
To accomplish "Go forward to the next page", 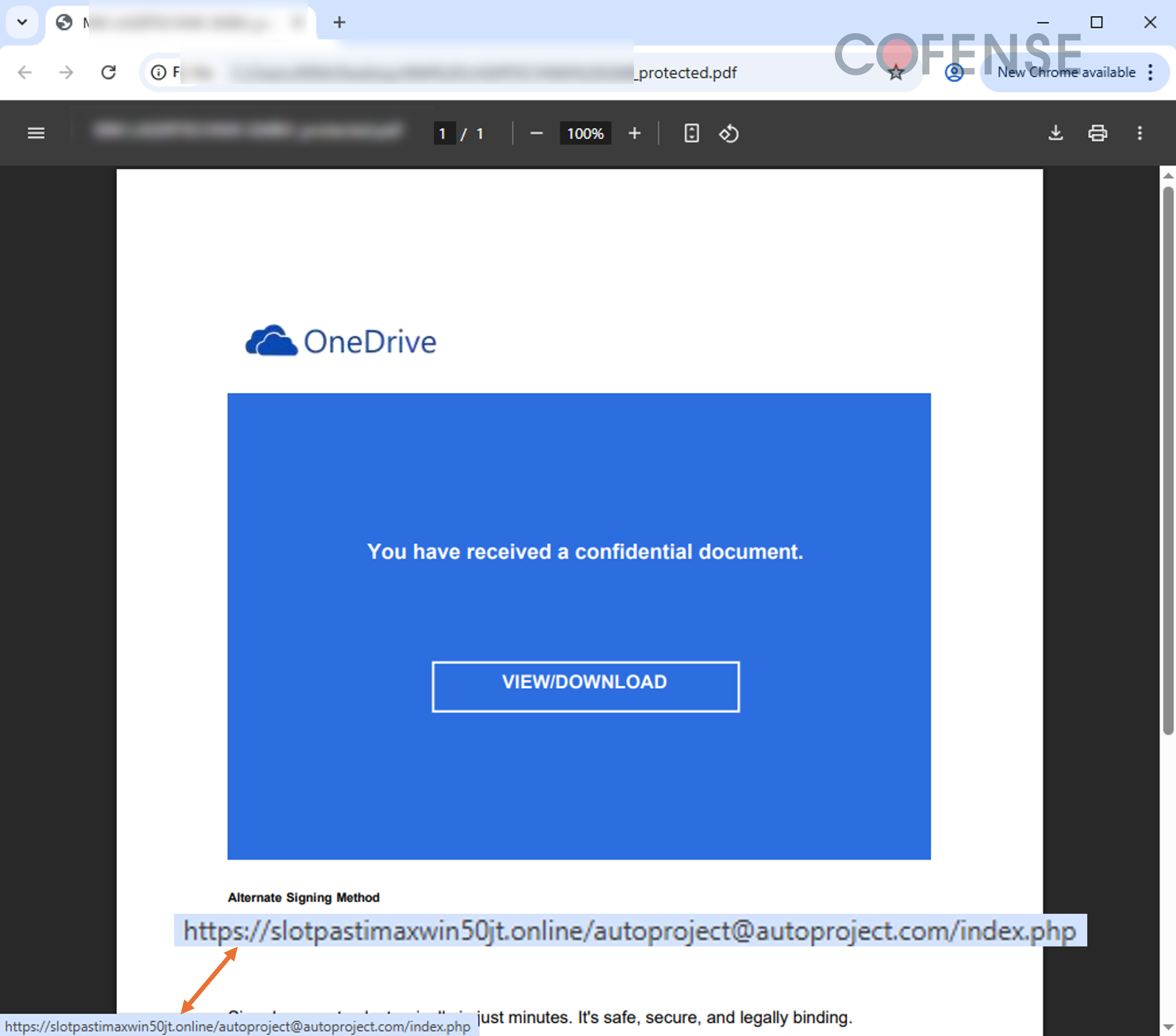I will coord(67,72).
